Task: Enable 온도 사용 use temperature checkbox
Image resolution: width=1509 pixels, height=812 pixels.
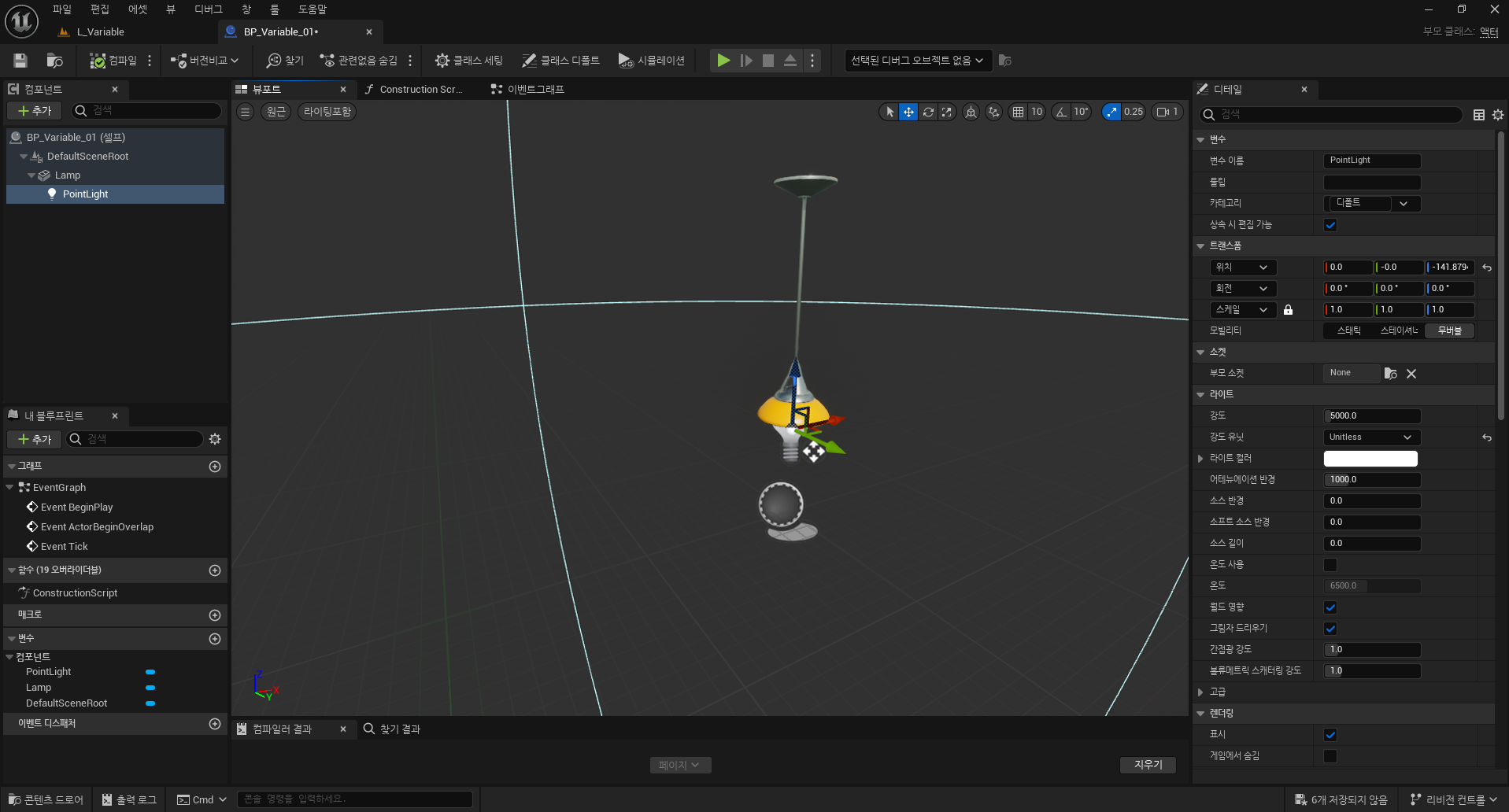Action: (x=1330, y=565)
